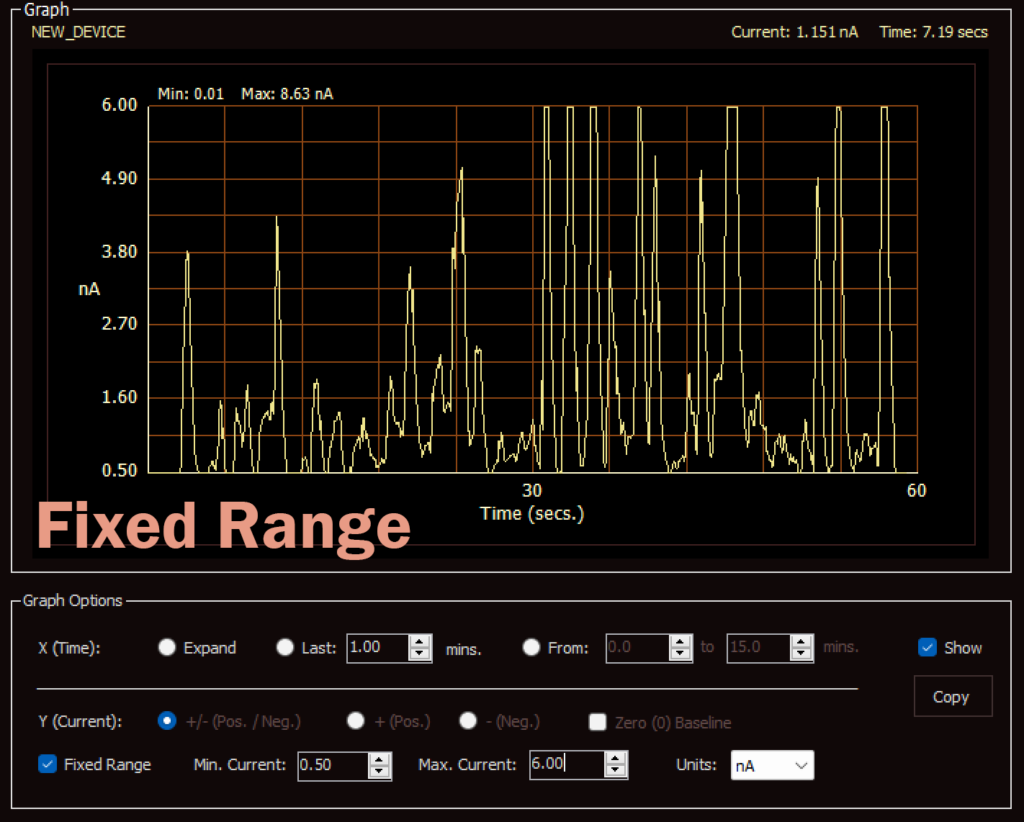1024x822 pixels.
Task: Select the From time range option
Action: click(531, 647)
